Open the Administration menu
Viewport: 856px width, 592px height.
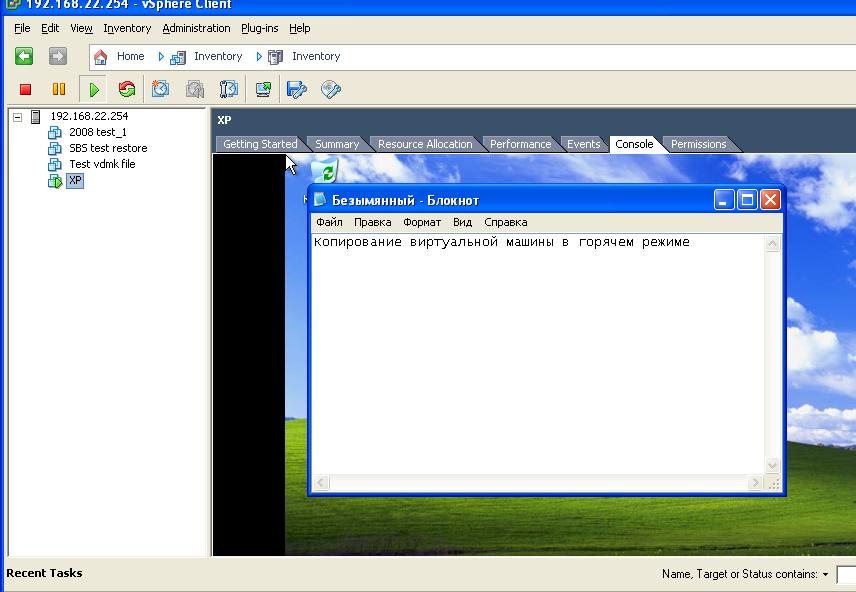(x=197, y=28)
